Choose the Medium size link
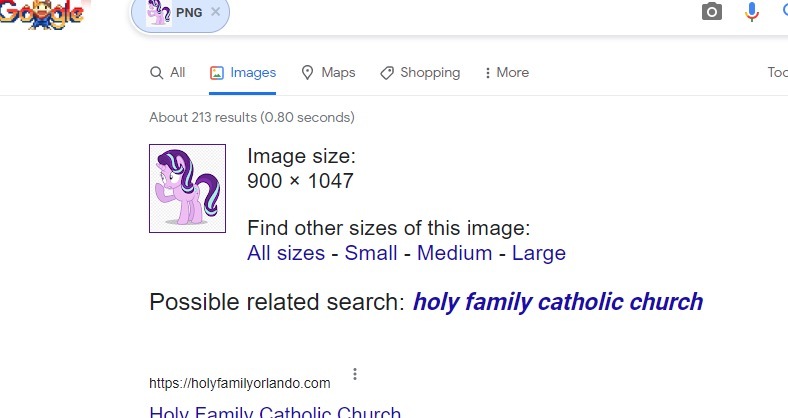Viewport: 788px width, 418px height. coord(454,253)
